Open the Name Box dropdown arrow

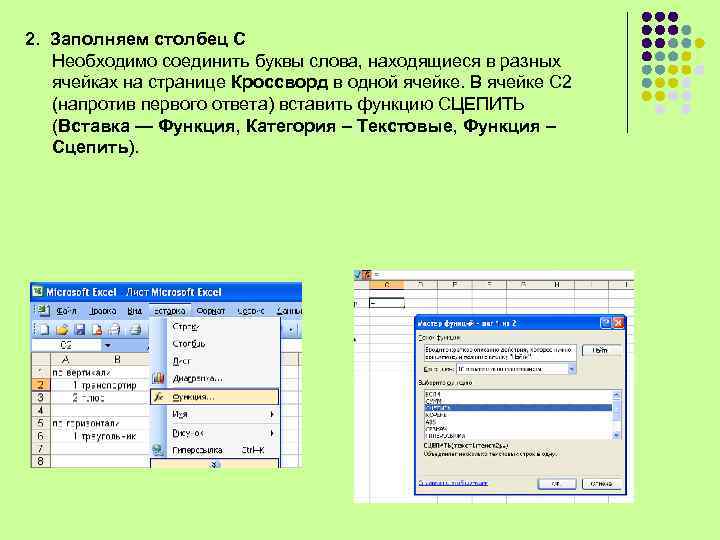click(x=108, y=345)
